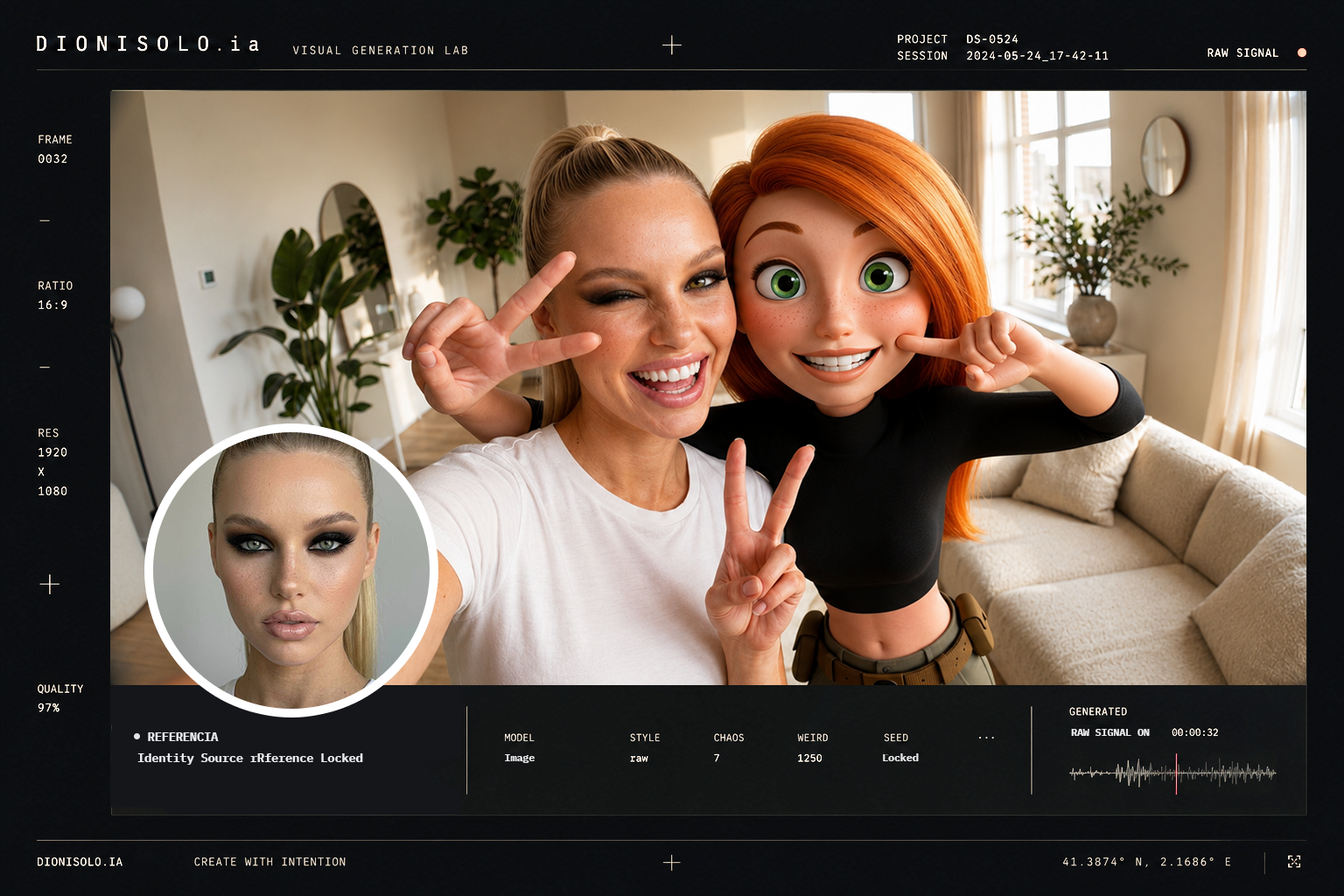Click the CREATE WITH INTENTION footer link

(x=269, y=862)
